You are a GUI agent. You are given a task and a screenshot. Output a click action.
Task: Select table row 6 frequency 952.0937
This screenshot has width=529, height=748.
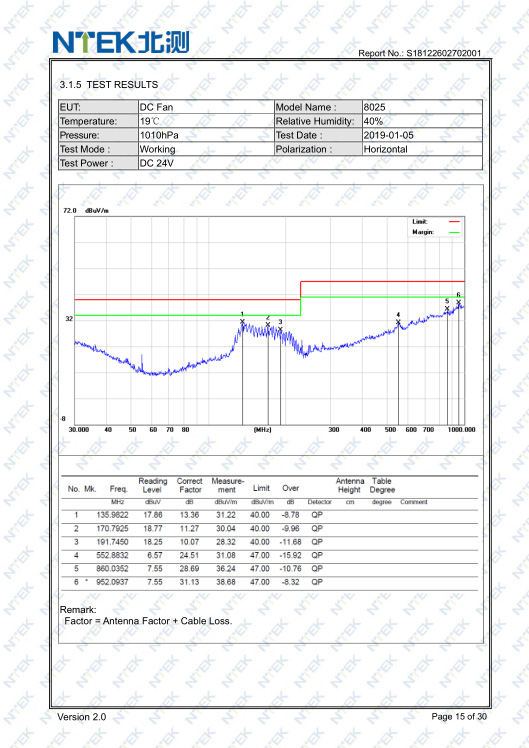[113, 582]
